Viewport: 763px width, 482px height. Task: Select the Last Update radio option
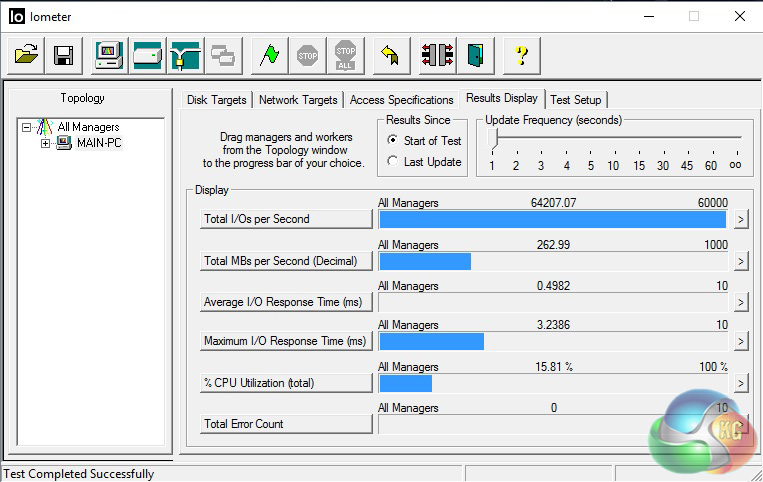pos(393,162)
